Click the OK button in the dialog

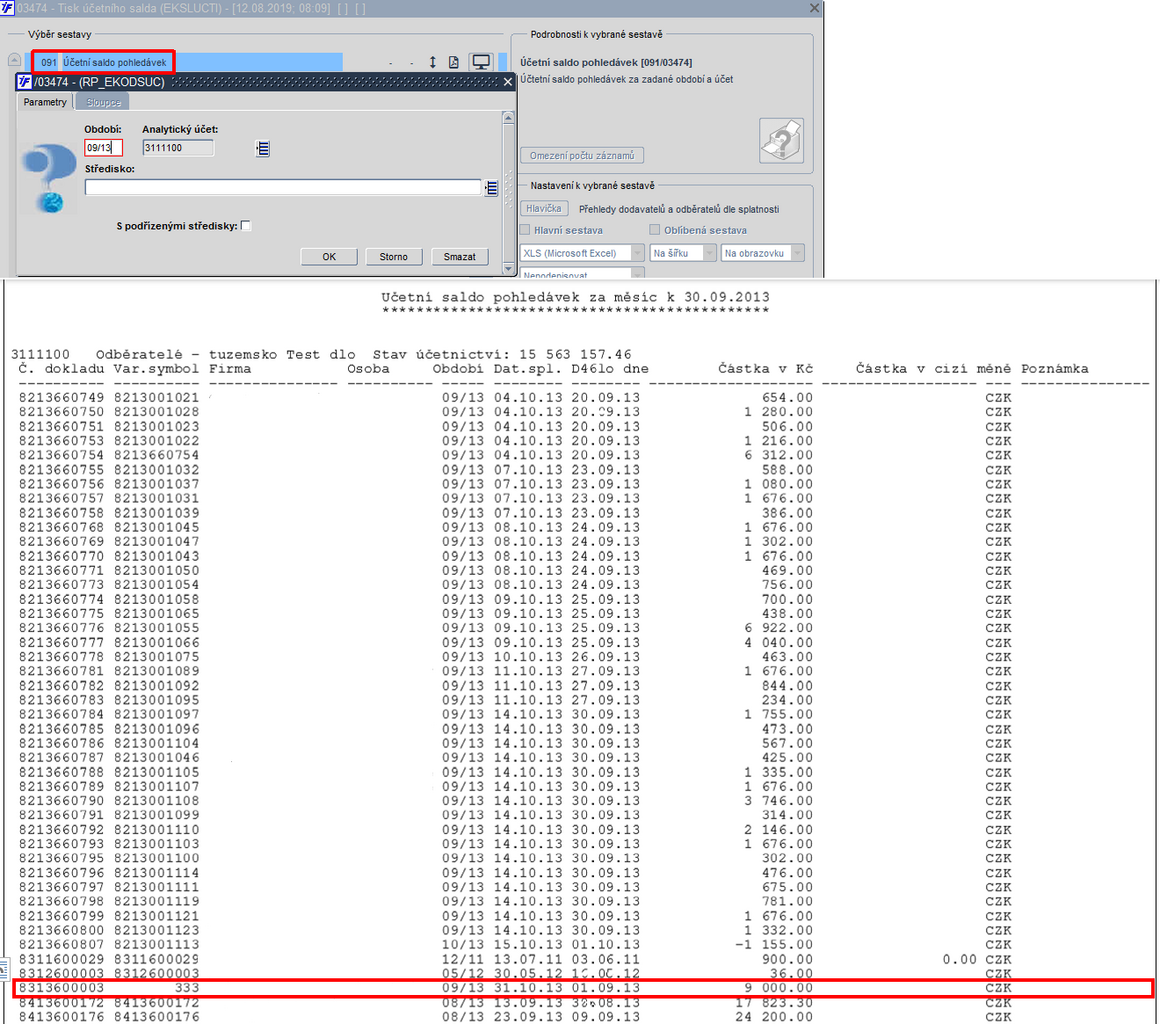329,257
